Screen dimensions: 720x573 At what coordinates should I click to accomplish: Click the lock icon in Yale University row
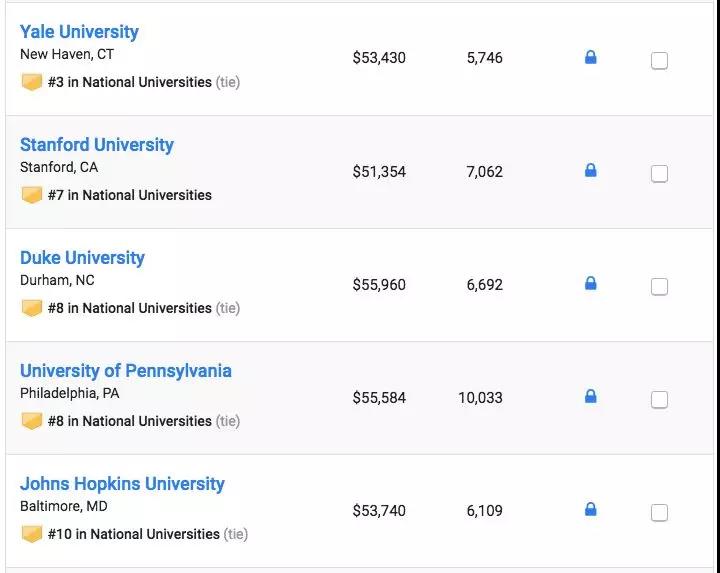[590, 58]
